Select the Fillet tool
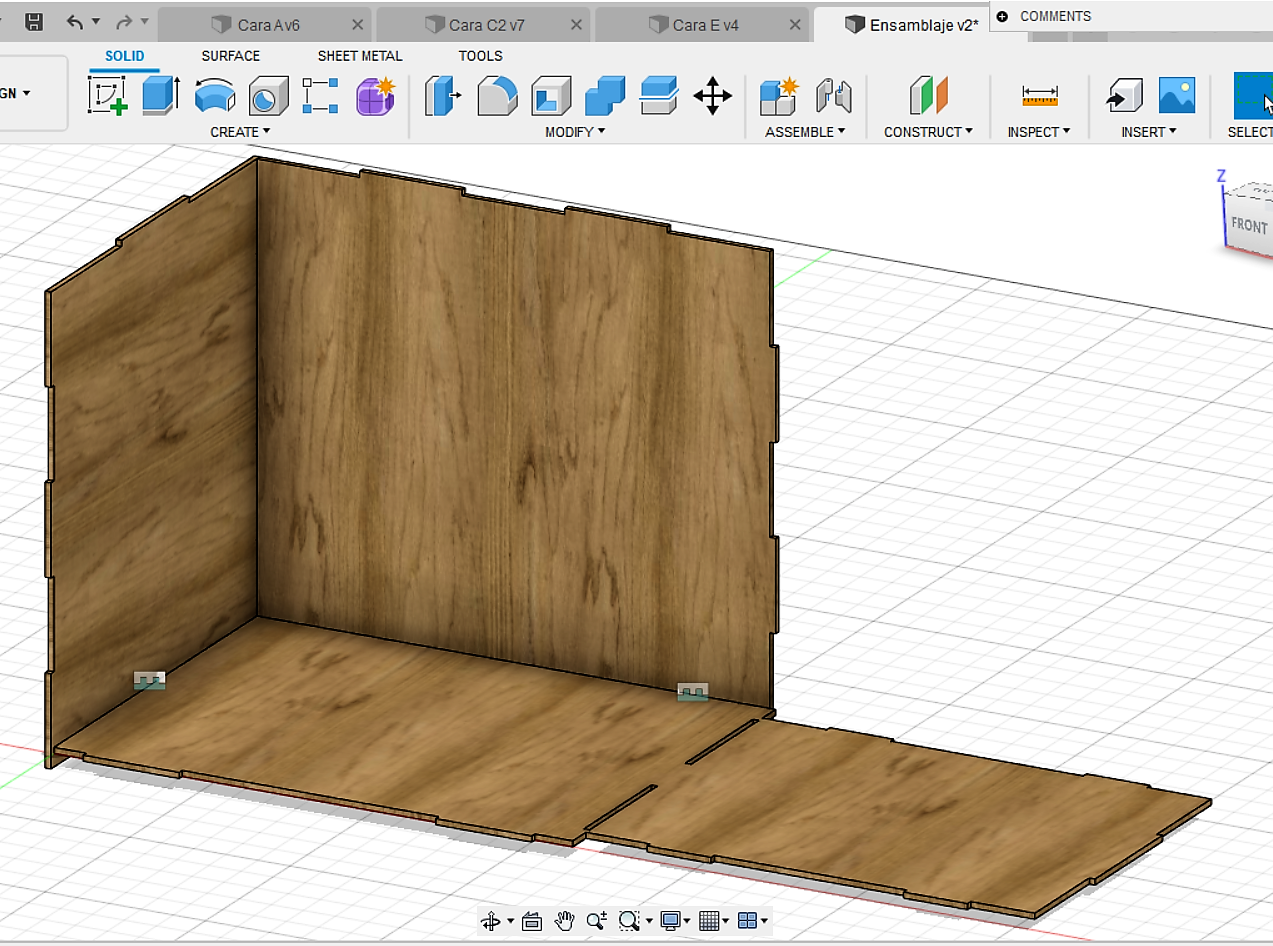Screen dimensions: 1273x946 click(x=497, y=97)
